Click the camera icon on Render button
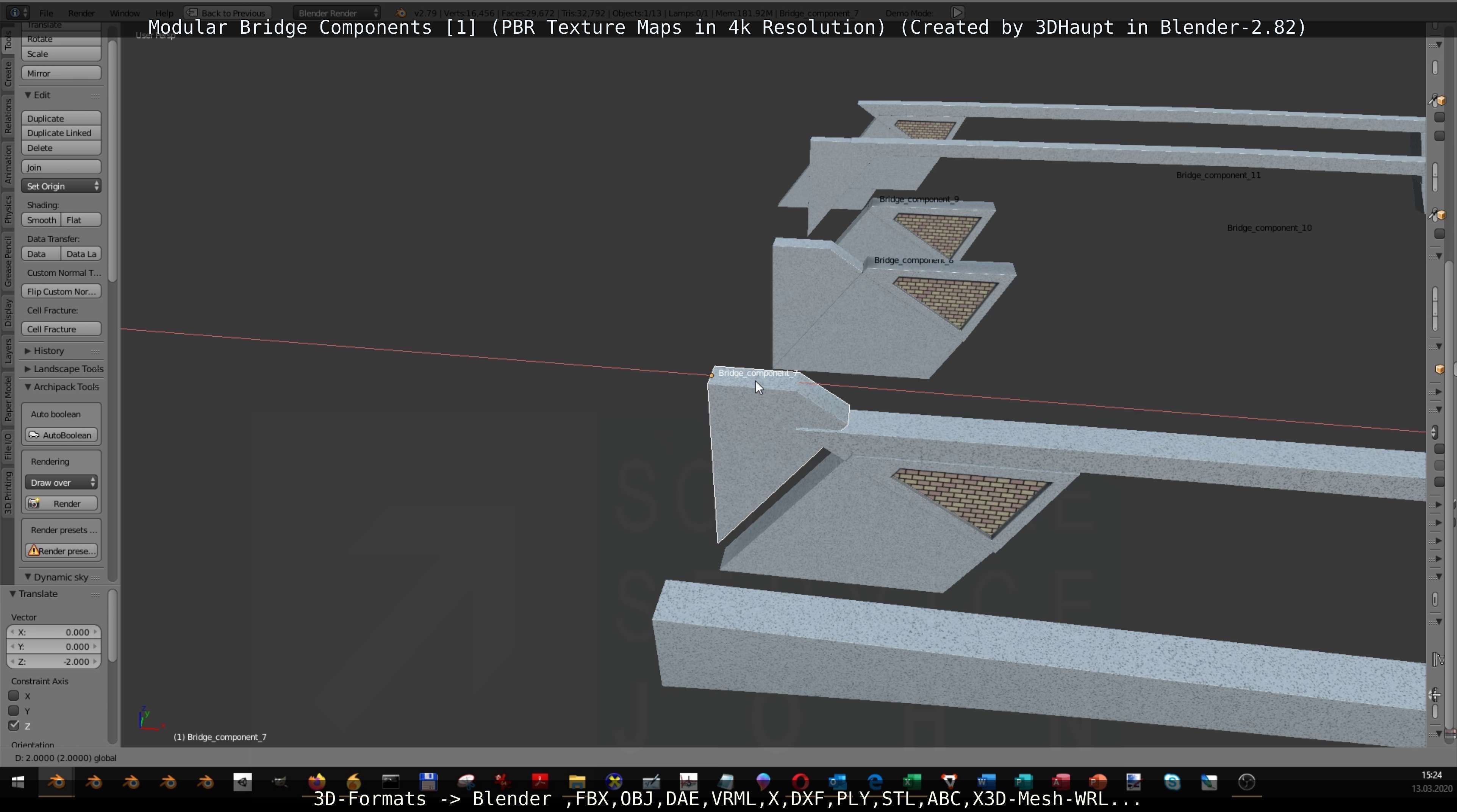The image size is (1457, 812). pyautogui.click(x=34, y=503)
